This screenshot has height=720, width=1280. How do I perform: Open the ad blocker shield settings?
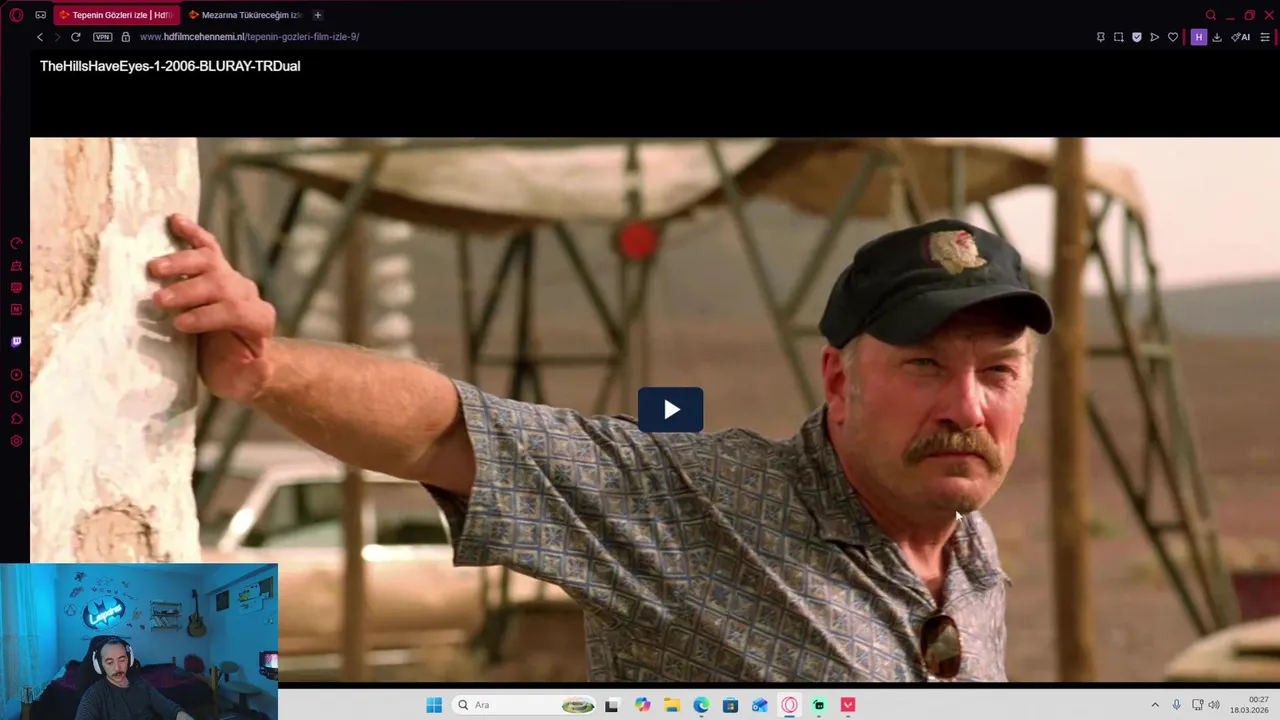click(x=1137, y=37)
